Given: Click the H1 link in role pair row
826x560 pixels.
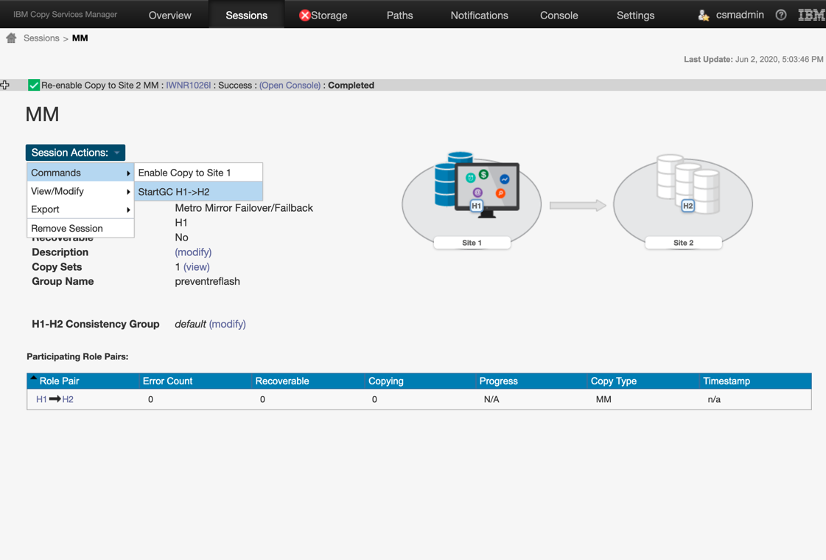Looking at the screenshot, I should 42,399.
